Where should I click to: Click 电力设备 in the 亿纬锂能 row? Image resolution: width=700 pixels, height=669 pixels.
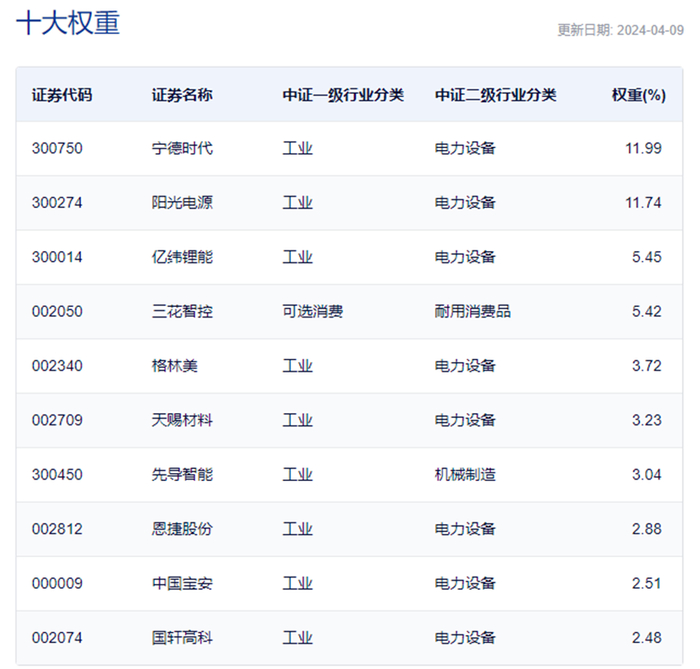pos(465,257)
